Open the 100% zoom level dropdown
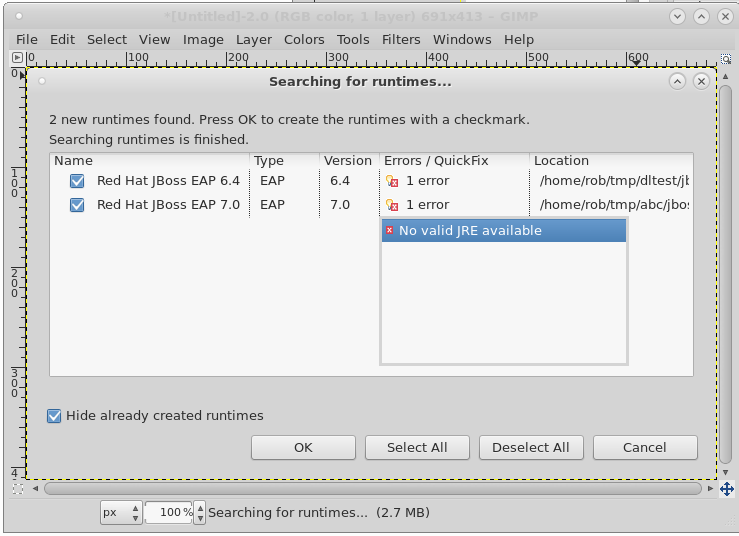This screenshot has height=536, width=739. [175, 513]
